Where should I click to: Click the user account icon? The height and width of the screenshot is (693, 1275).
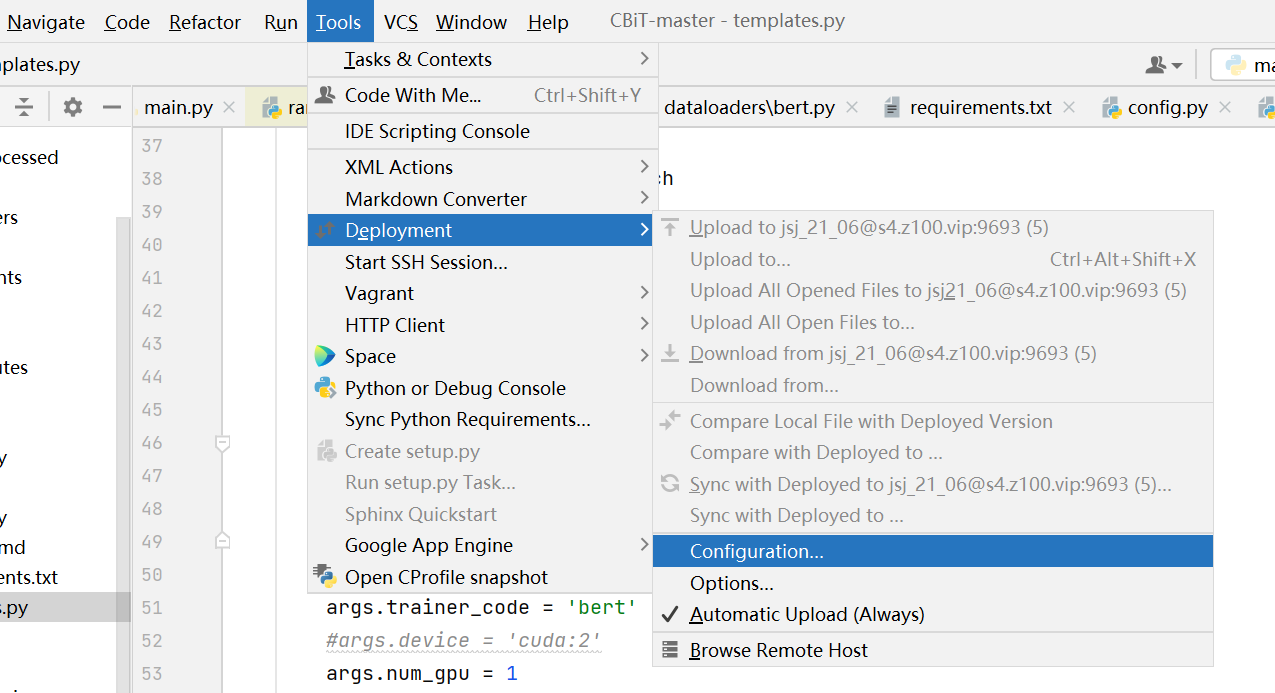1163,65
